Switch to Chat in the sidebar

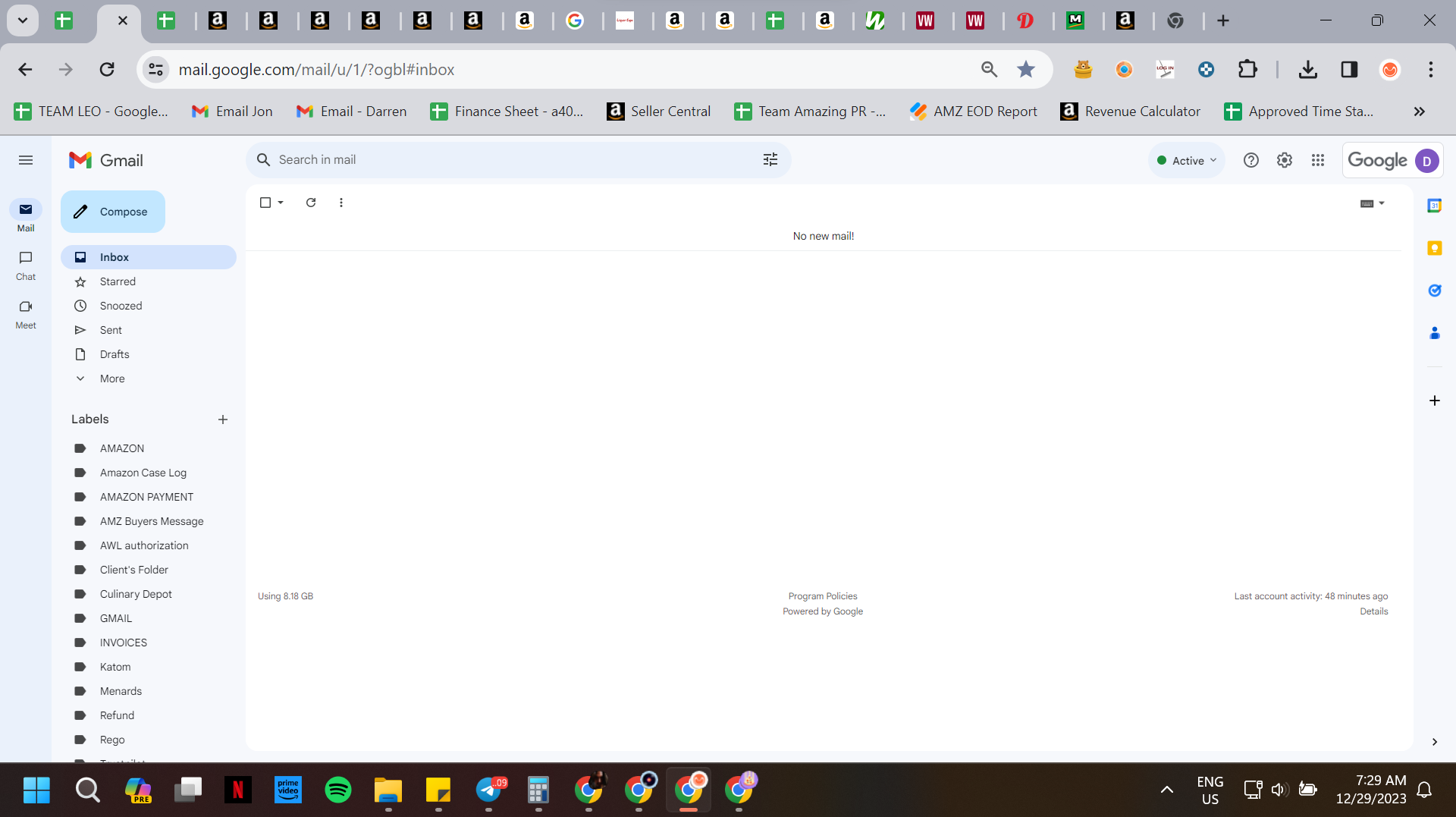coord(26,266)
